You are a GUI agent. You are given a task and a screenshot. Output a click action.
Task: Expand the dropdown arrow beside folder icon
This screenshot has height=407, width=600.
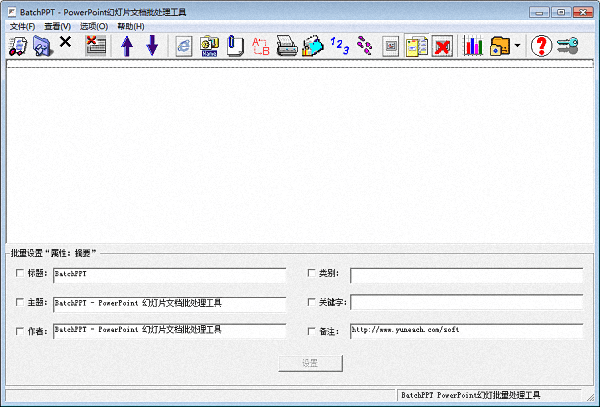[x=517, y=46]
